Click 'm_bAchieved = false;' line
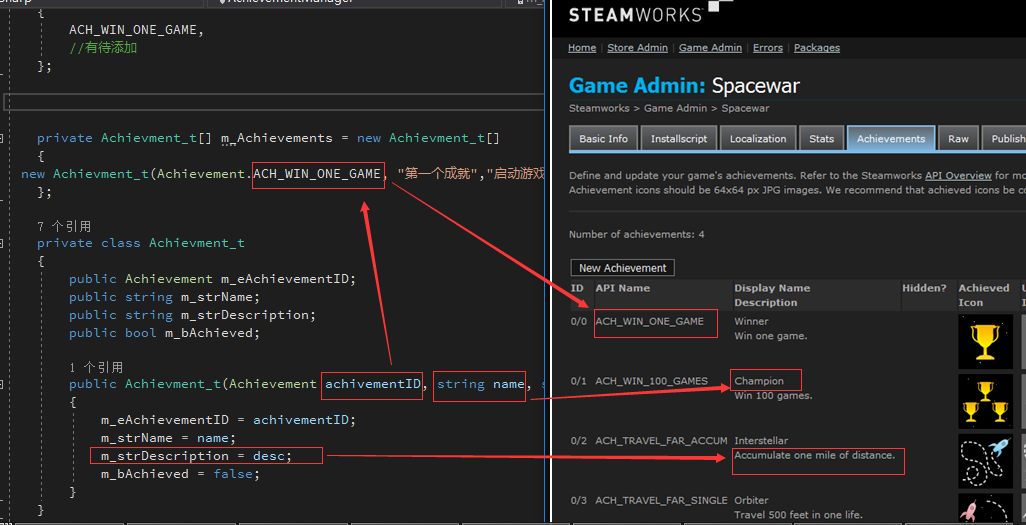The height and width of the screenshot is (525, 1026). tap(181, 473)
